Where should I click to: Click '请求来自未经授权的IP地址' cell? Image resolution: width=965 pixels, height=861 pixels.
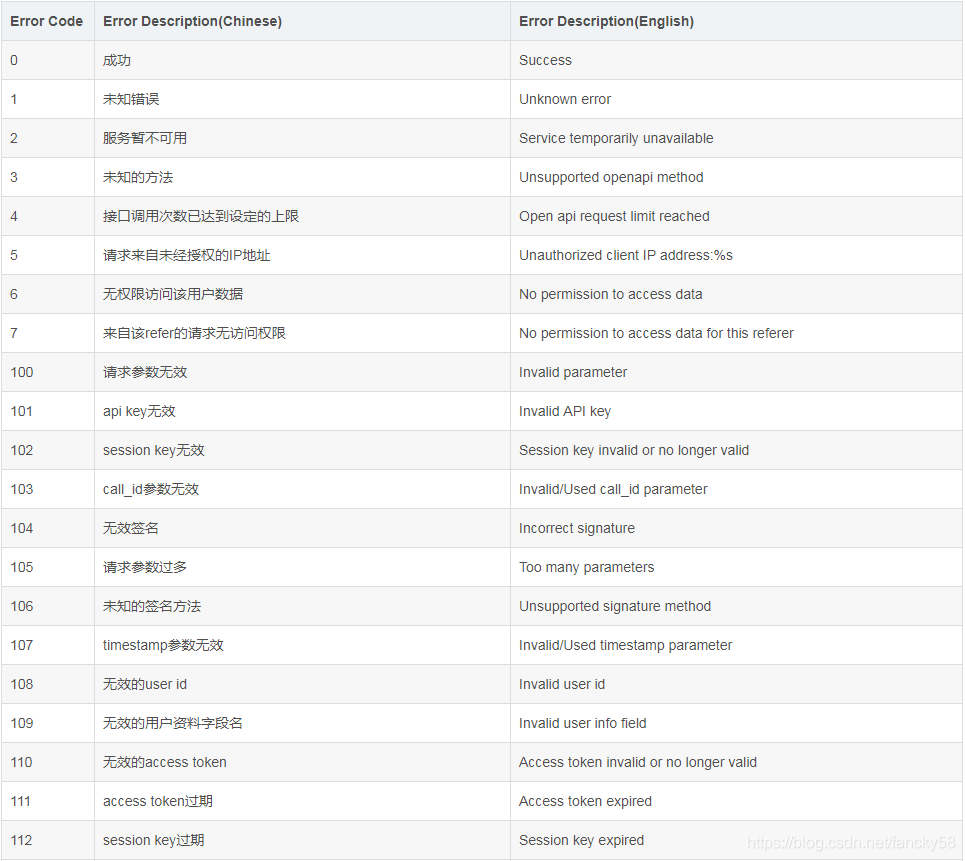[x=302, y=255]
